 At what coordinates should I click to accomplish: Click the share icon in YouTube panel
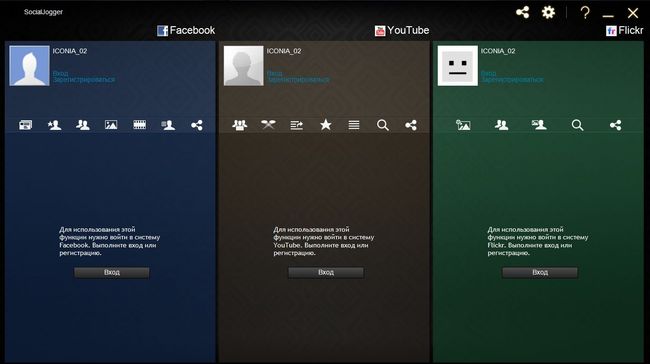coord(411,125)
